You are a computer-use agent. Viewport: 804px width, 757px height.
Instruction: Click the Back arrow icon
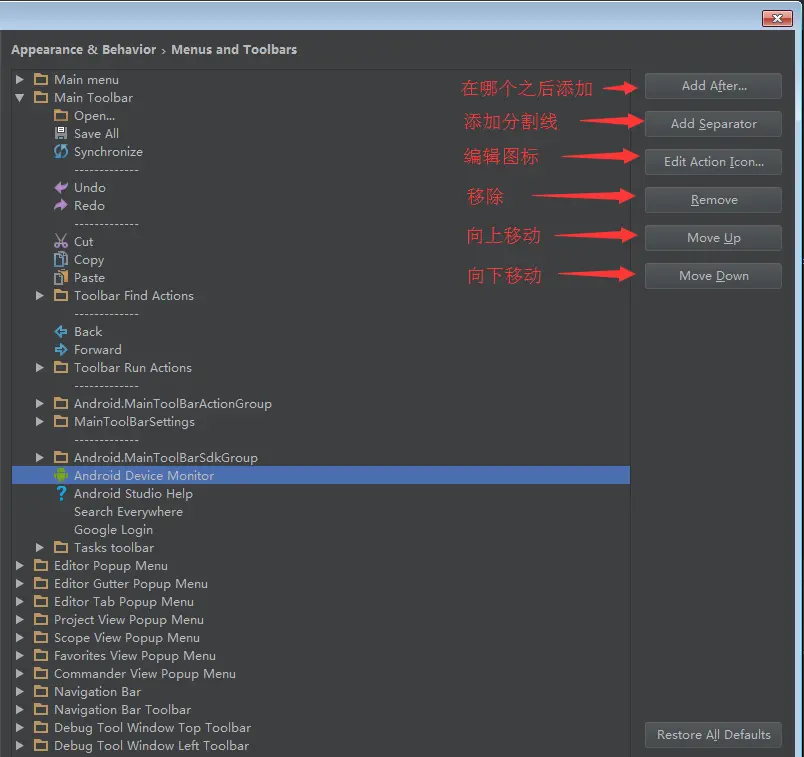coord(61,331)
